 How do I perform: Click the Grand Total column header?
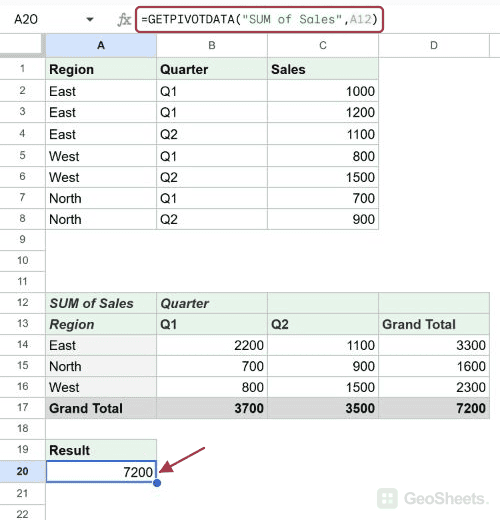434,324
